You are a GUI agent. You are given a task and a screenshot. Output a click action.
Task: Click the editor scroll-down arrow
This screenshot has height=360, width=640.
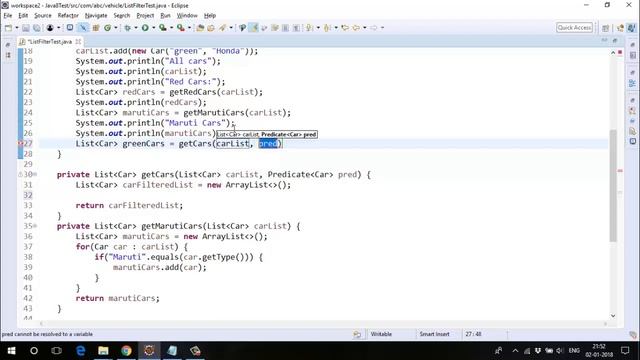613,316
